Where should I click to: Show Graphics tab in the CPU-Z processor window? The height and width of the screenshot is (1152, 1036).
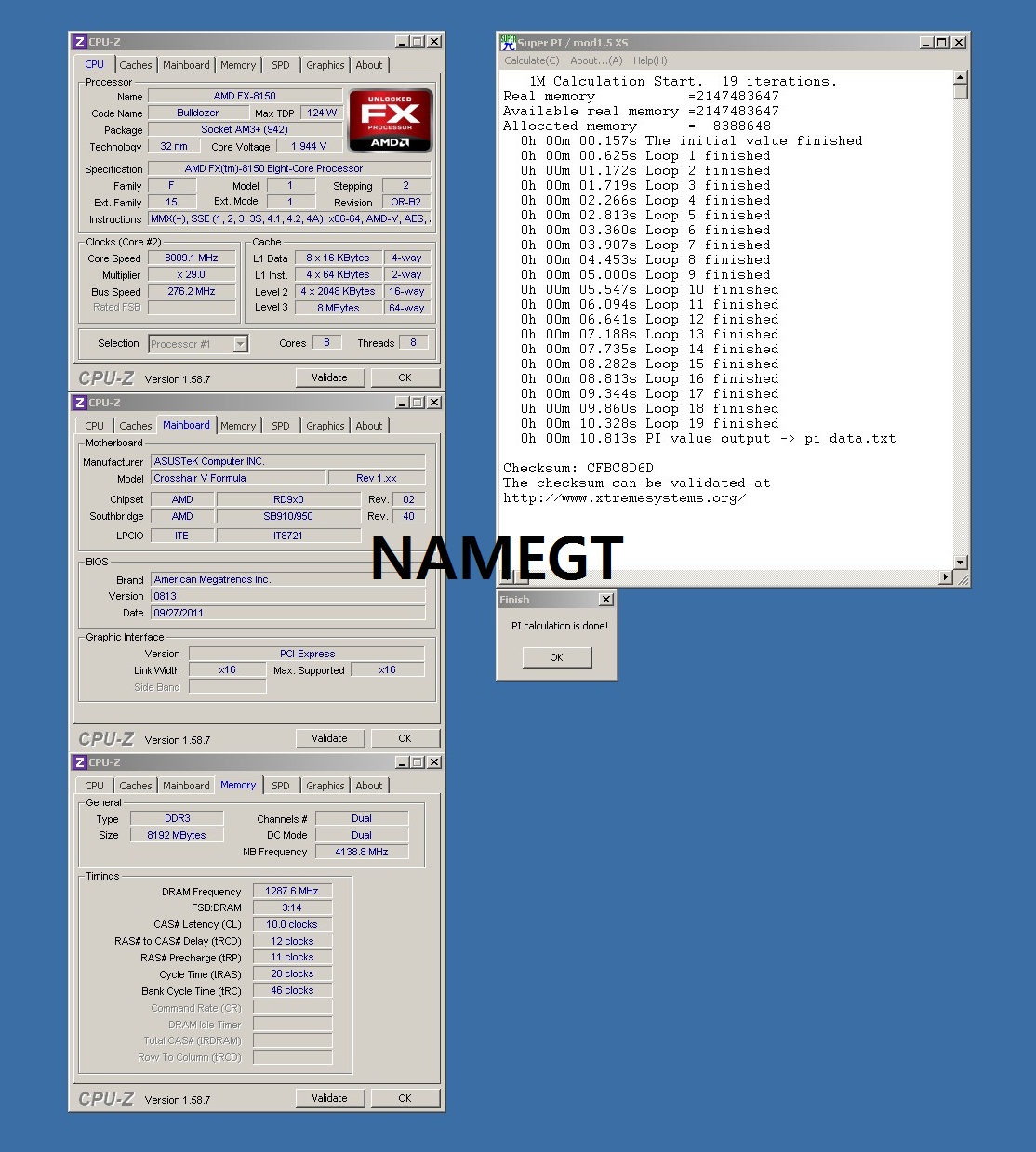325,65
